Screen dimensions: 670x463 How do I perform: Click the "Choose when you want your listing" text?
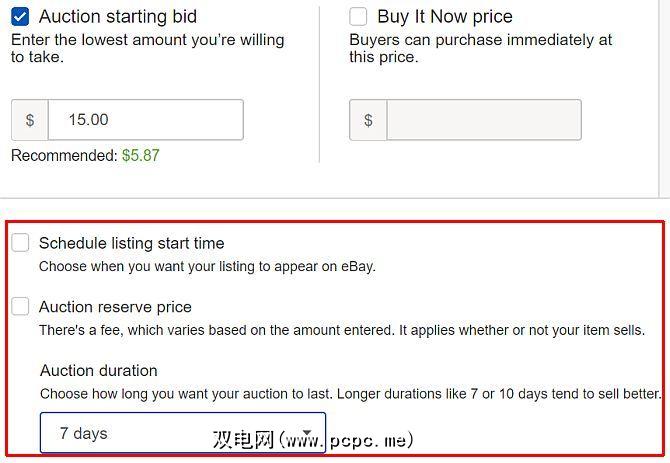click(207, 267)
